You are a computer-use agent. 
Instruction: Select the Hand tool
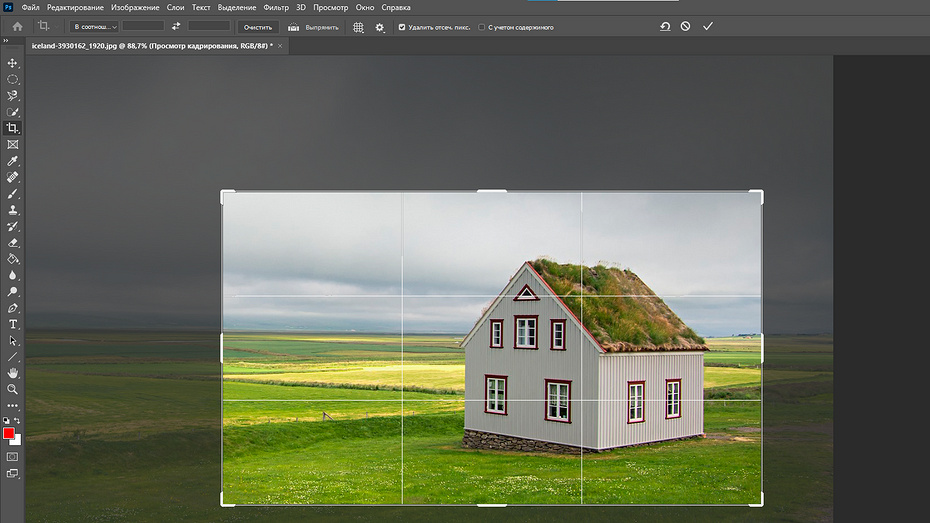13,373
